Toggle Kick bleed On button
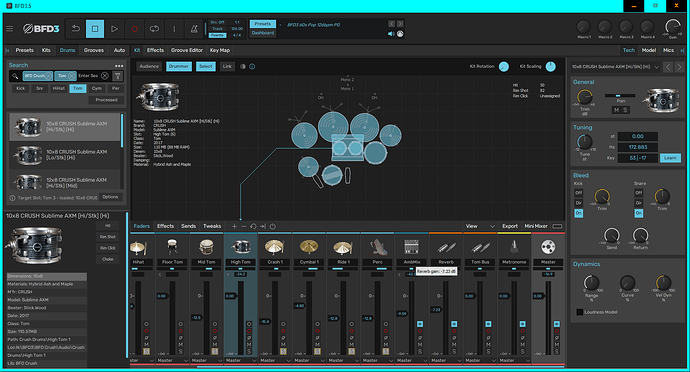 (x=578, y=213)
